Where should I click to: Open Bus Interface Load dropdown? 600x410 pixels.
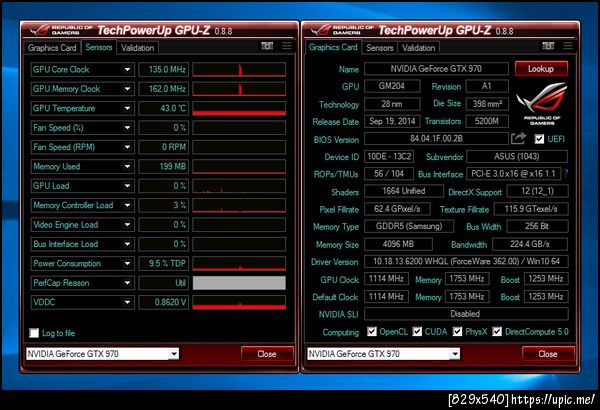click(x=127, y=244)
